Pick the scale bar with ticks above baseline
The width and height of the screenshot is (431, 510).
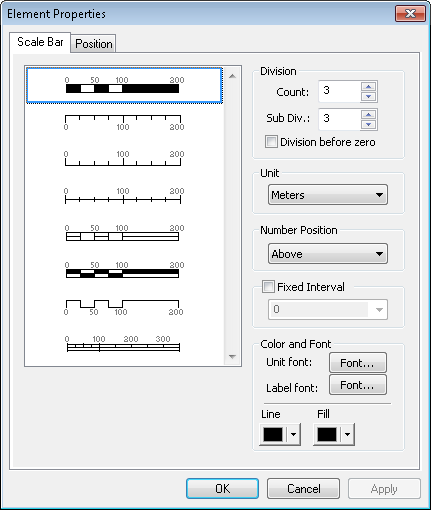(x=123, y=159)
